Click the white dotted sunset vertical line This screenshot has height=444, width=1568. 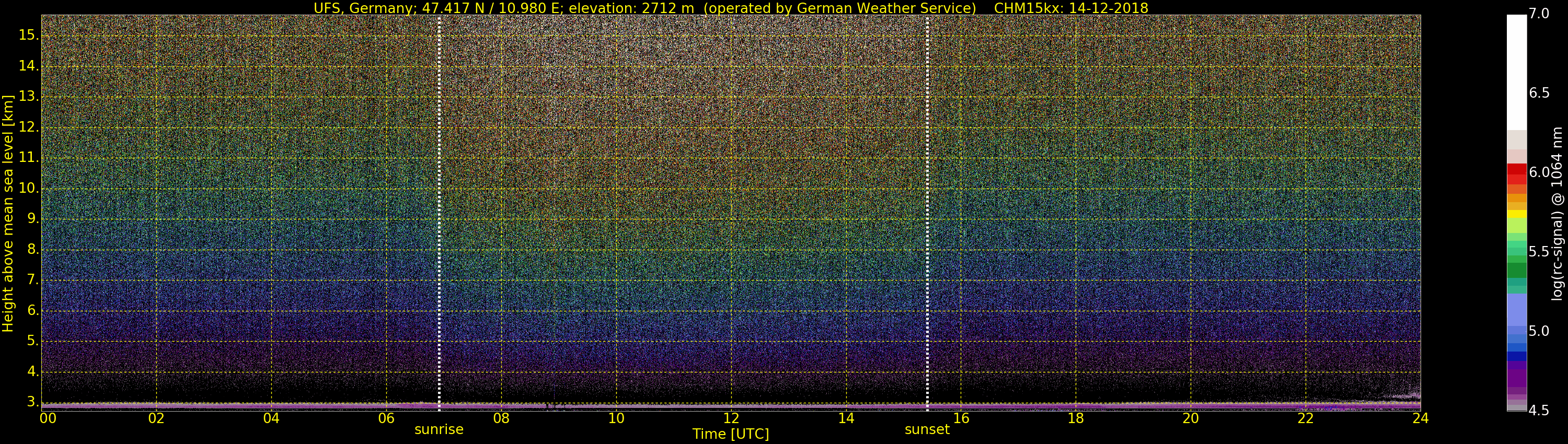927,213
